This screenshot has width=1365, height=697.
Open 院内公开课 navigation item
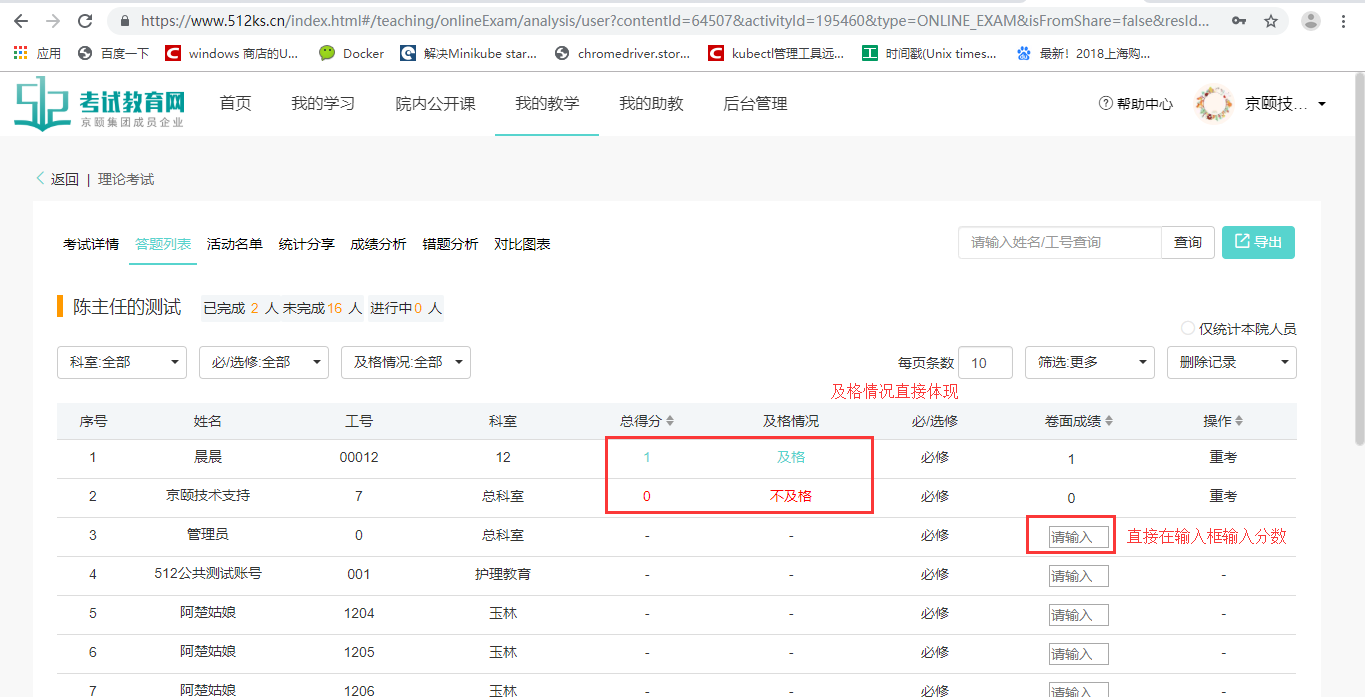pos(435,103)
